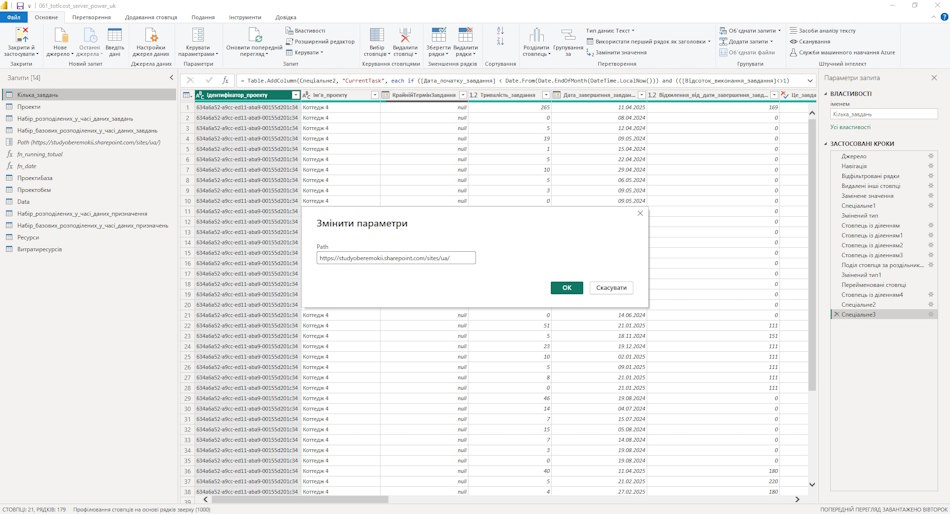Image resolution: width=950 pixels, height=514 pixels.
Task: Click the Вибір стовпців icon
Action: click(x=377, y=35)
